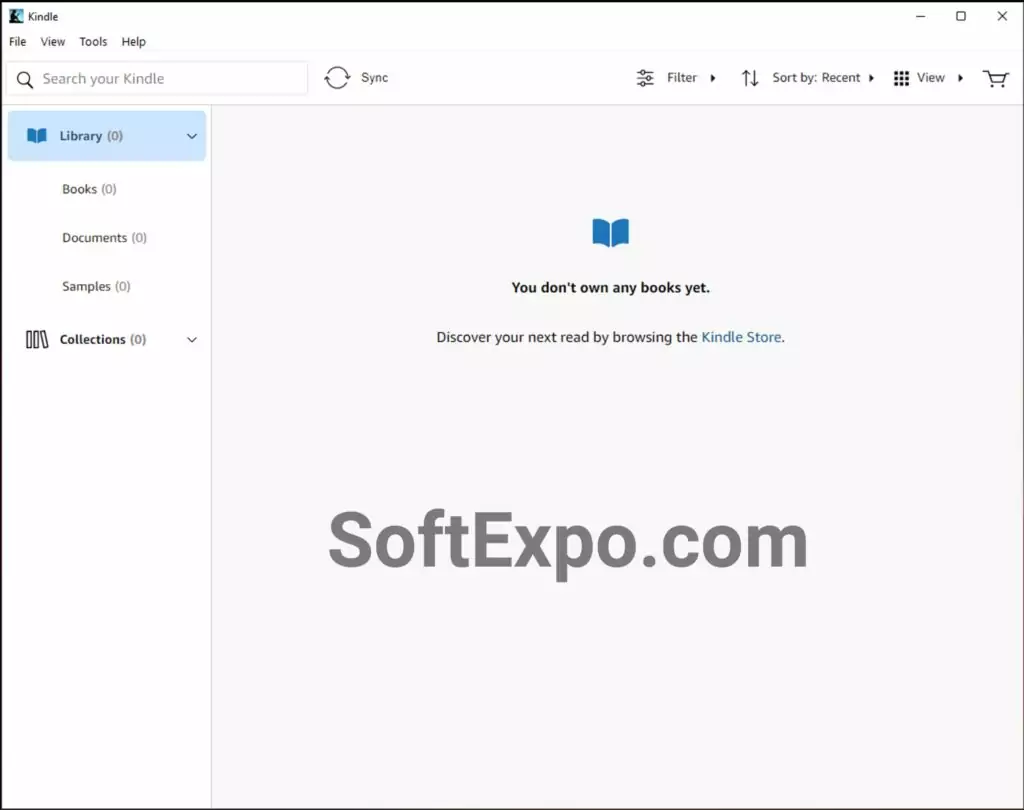Click the Library open book icon

click(x=37, y=136)
